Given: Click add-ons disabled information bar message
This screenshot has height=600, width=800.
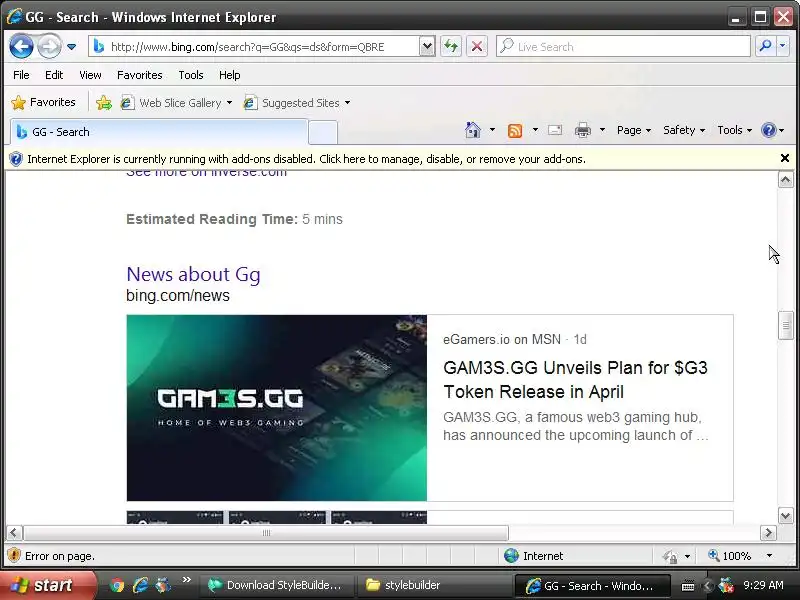Looking at the screenshot, I should click(306, 159).
